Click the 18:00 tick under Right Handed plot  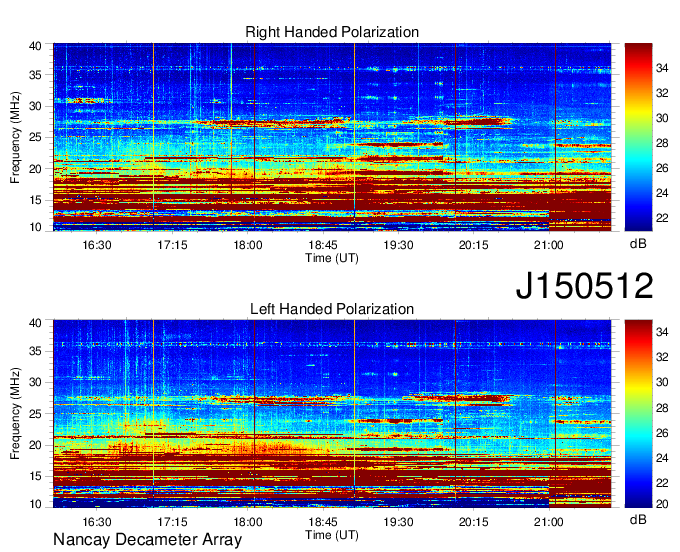248,245
